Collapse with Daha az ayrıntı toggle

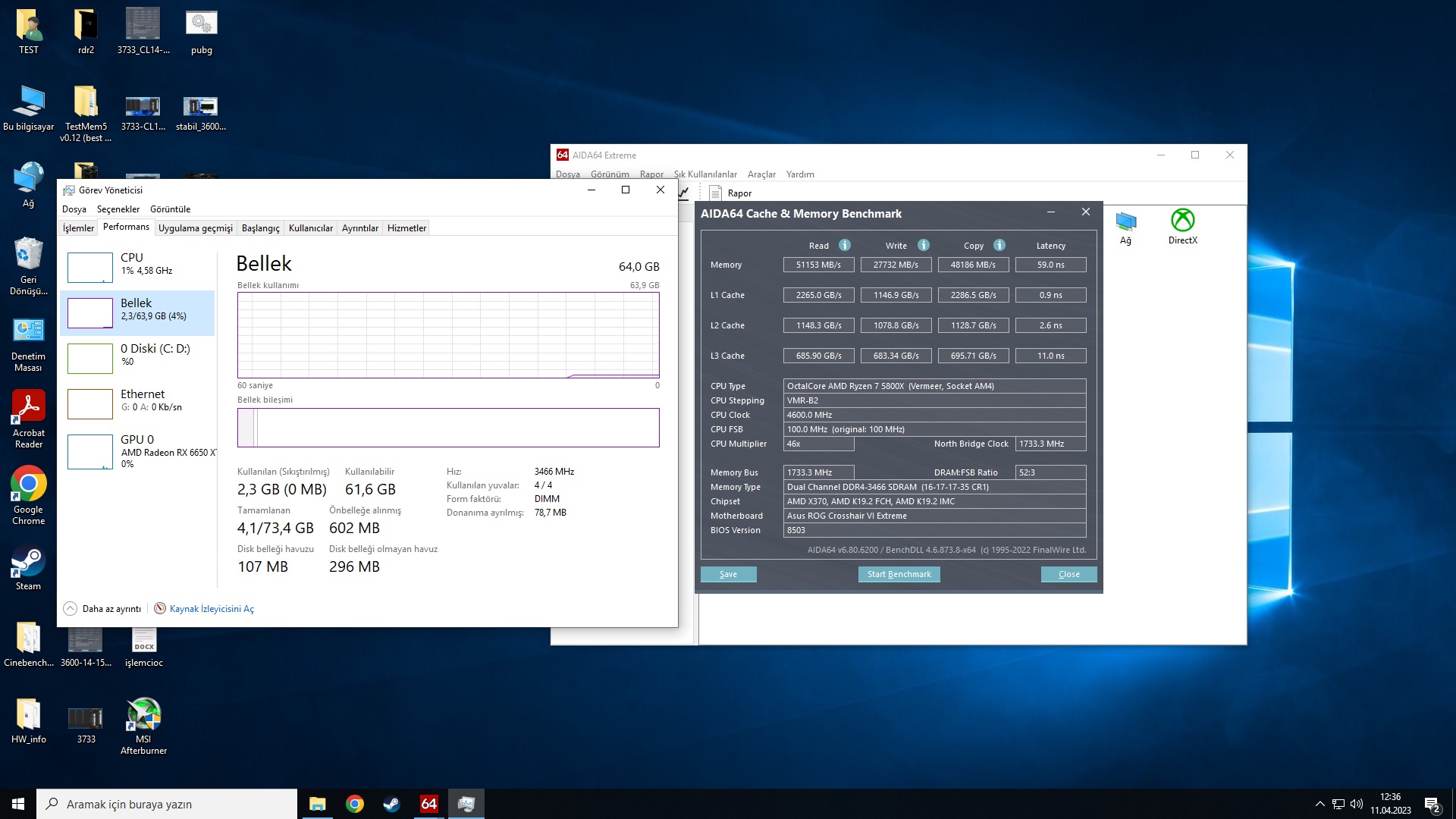(102, 608)
